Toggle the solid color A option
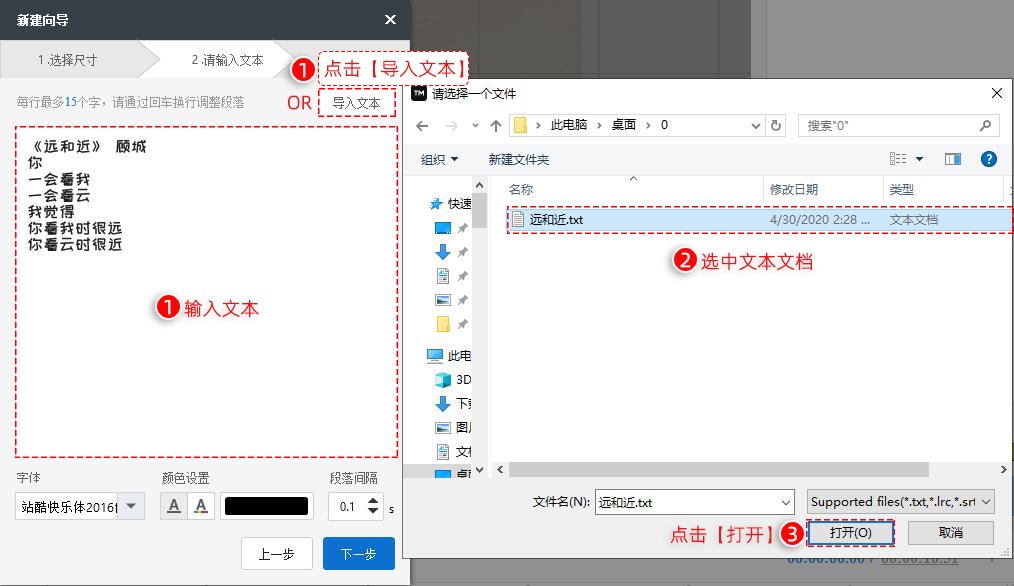The image size is (1014, 586). point(172,506)
